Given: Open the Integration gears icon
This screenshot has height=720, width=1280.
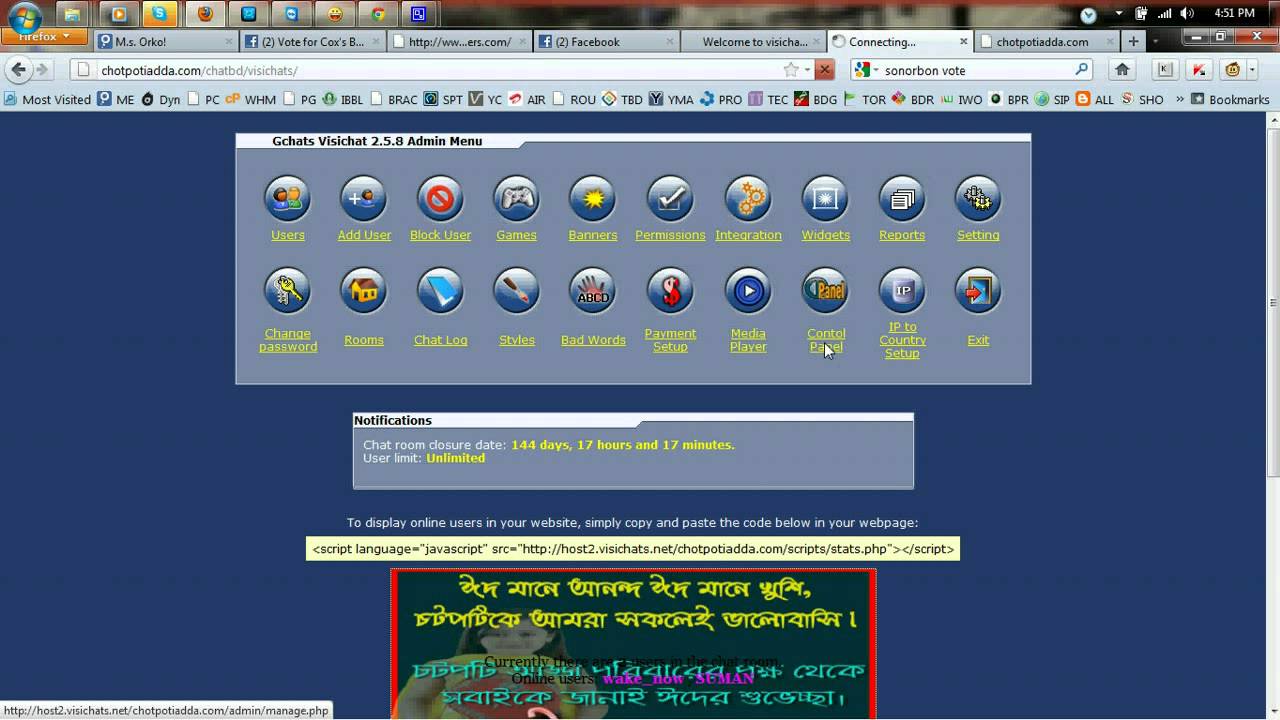Looking at the screenshot, I should point(748,198).
